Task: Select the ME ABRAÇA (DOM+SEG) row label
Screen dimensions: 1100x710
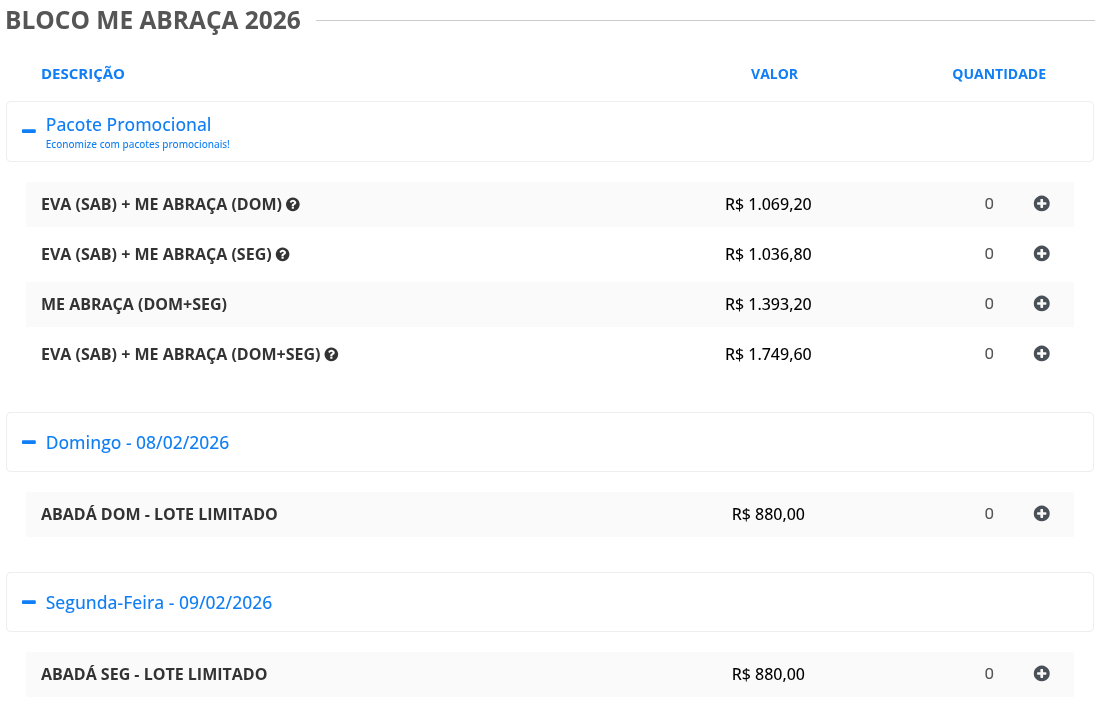Action: [x=134, y=304]
